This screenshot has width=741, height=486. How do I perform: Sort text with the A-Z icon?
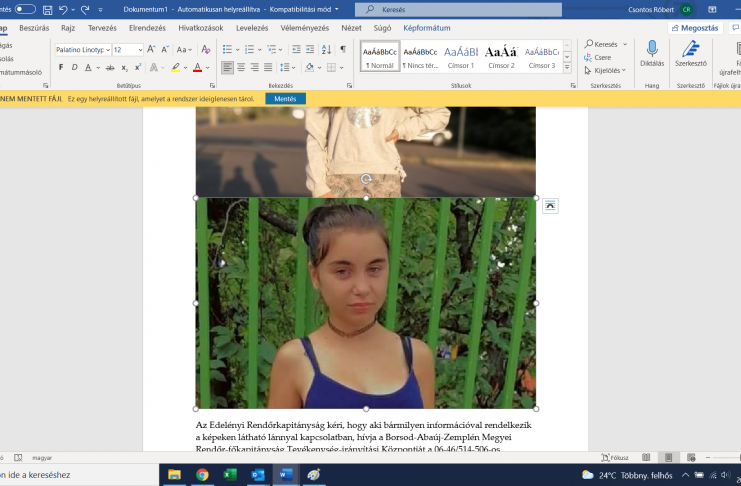coord(326,49)
